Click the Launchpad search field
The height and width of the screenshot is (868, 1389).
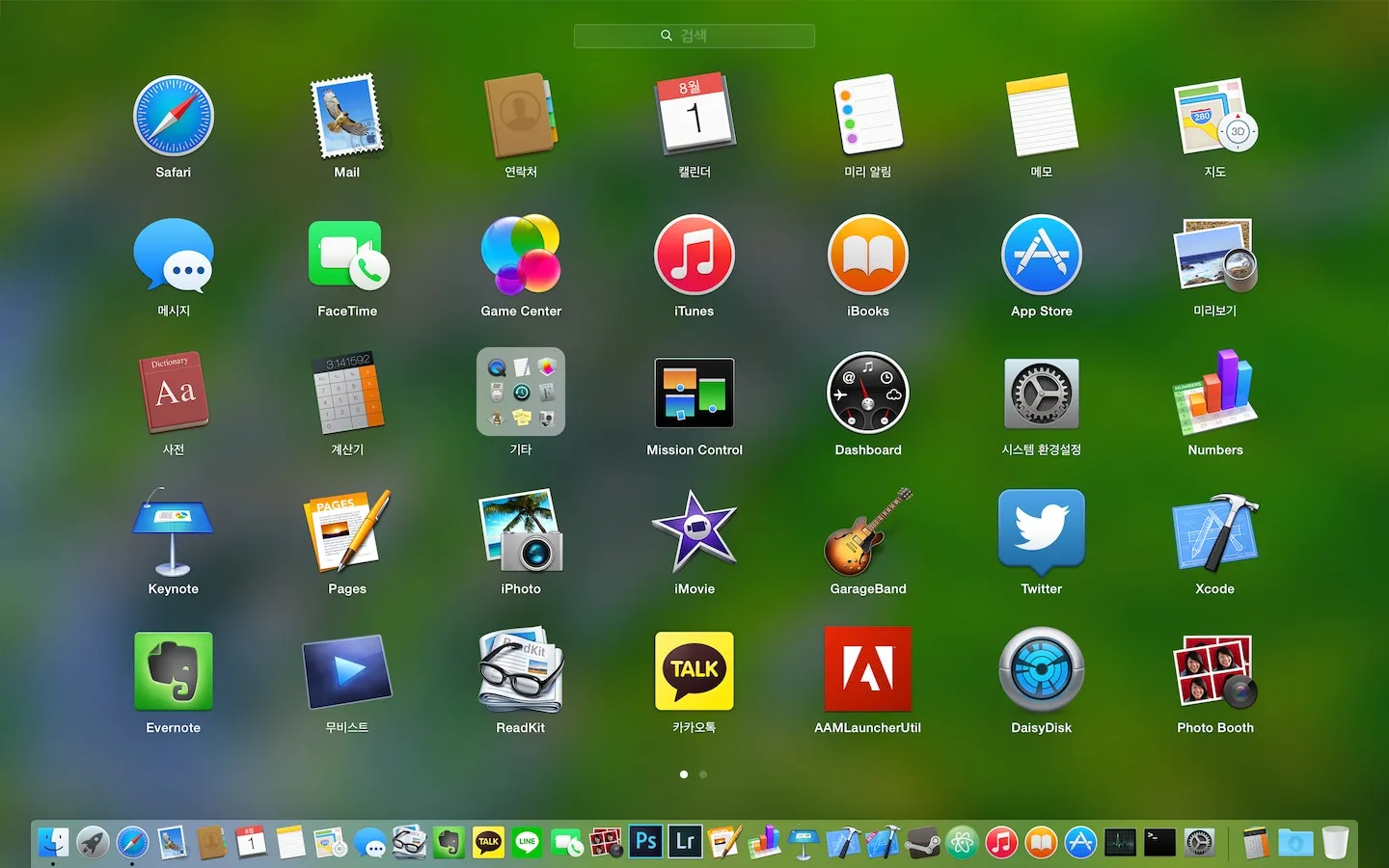[694, 36]
